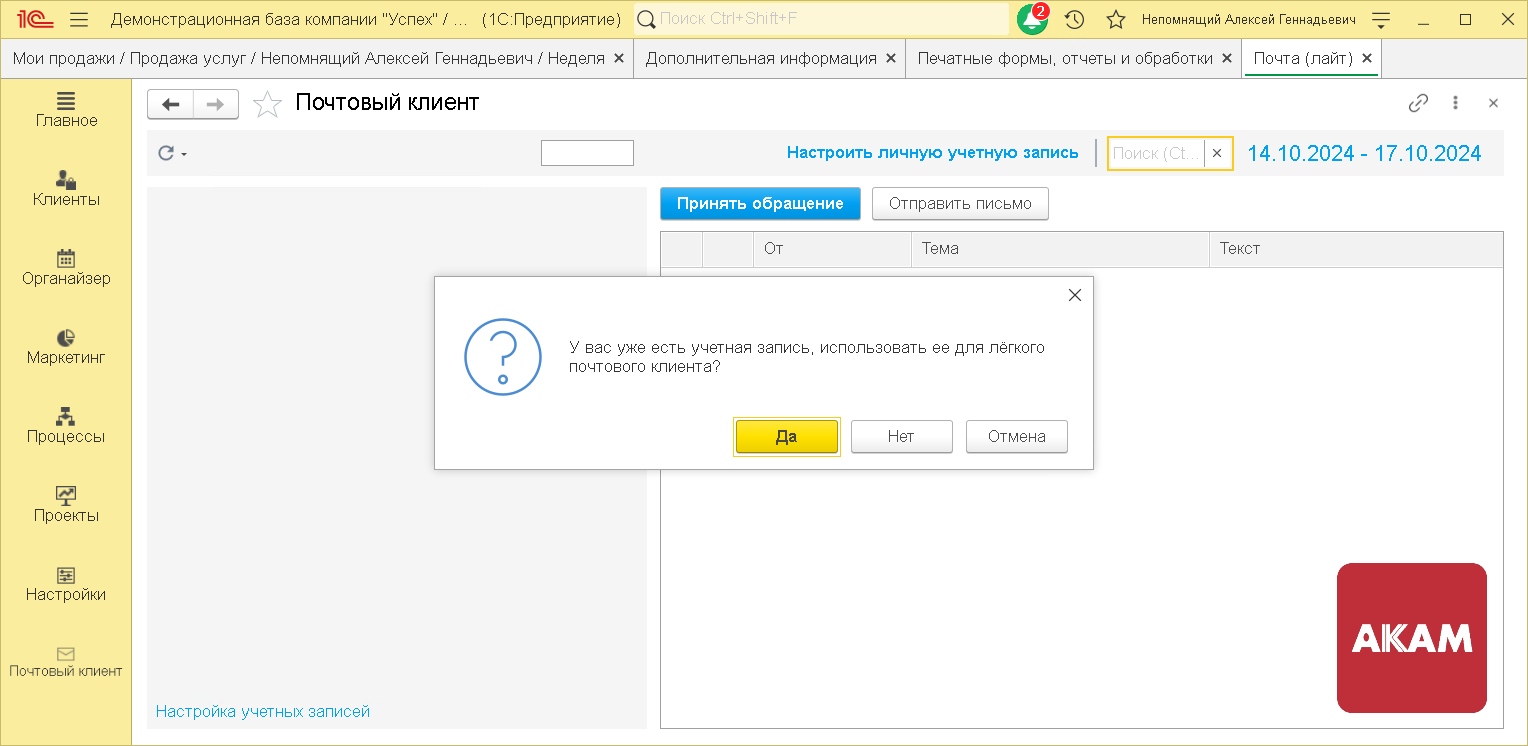
Task: Open notifications bell with badge 2
Action: 1033,19
